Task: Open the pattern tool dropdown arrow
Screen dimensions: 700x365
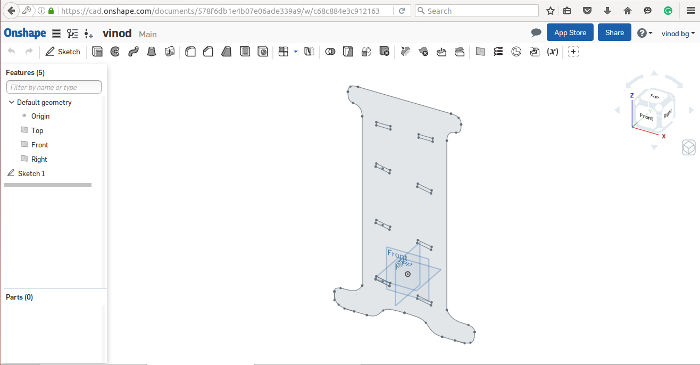Action: (296, 52)
